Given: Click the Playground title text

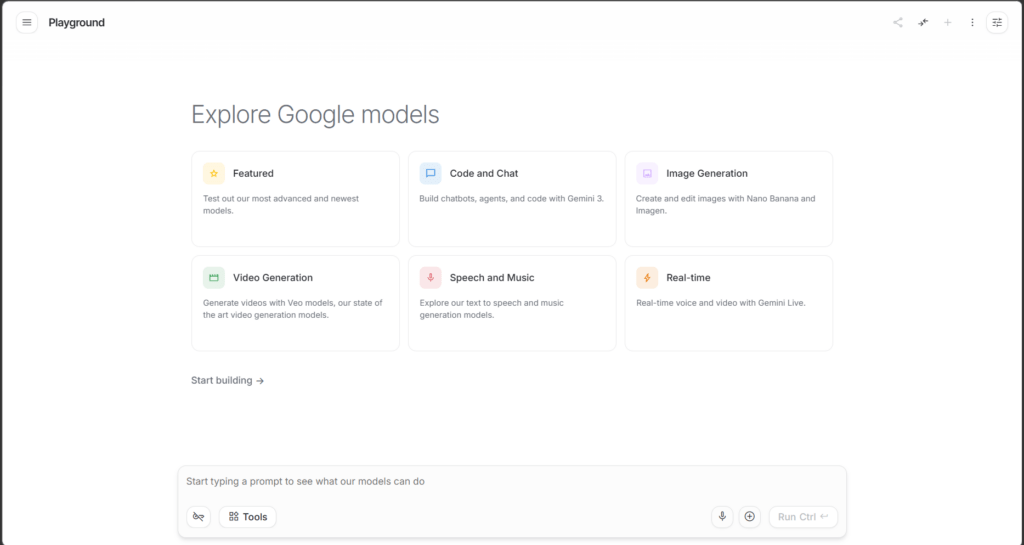Looking at the screenshot, I should point(76,22).
